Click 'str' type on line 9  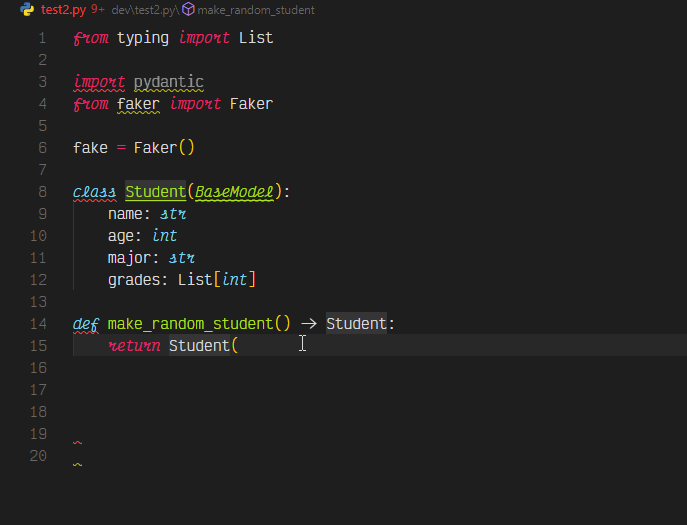[173, 214]
